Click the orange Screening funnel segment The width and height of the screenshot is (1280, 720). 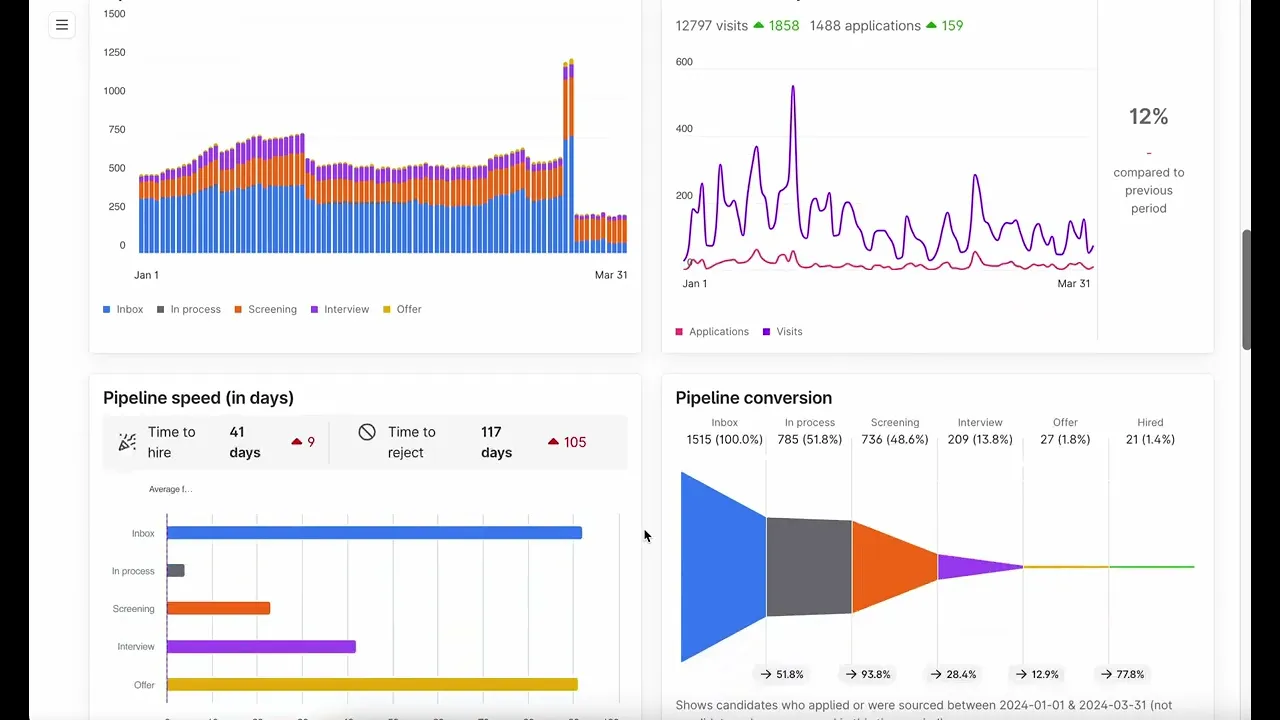(894, 567)
